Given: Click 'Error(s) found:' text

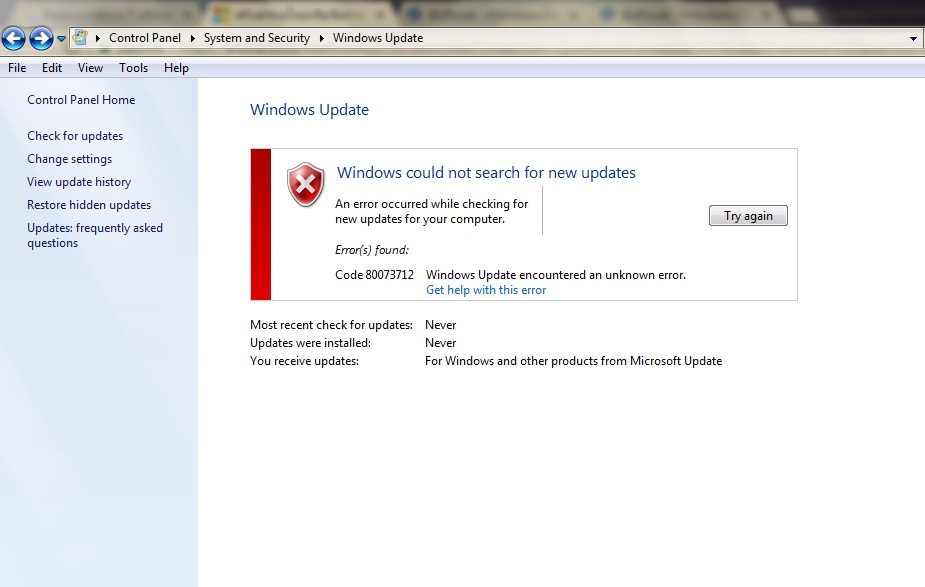Looking at the screenshot, I should click(x=372, y=250).
